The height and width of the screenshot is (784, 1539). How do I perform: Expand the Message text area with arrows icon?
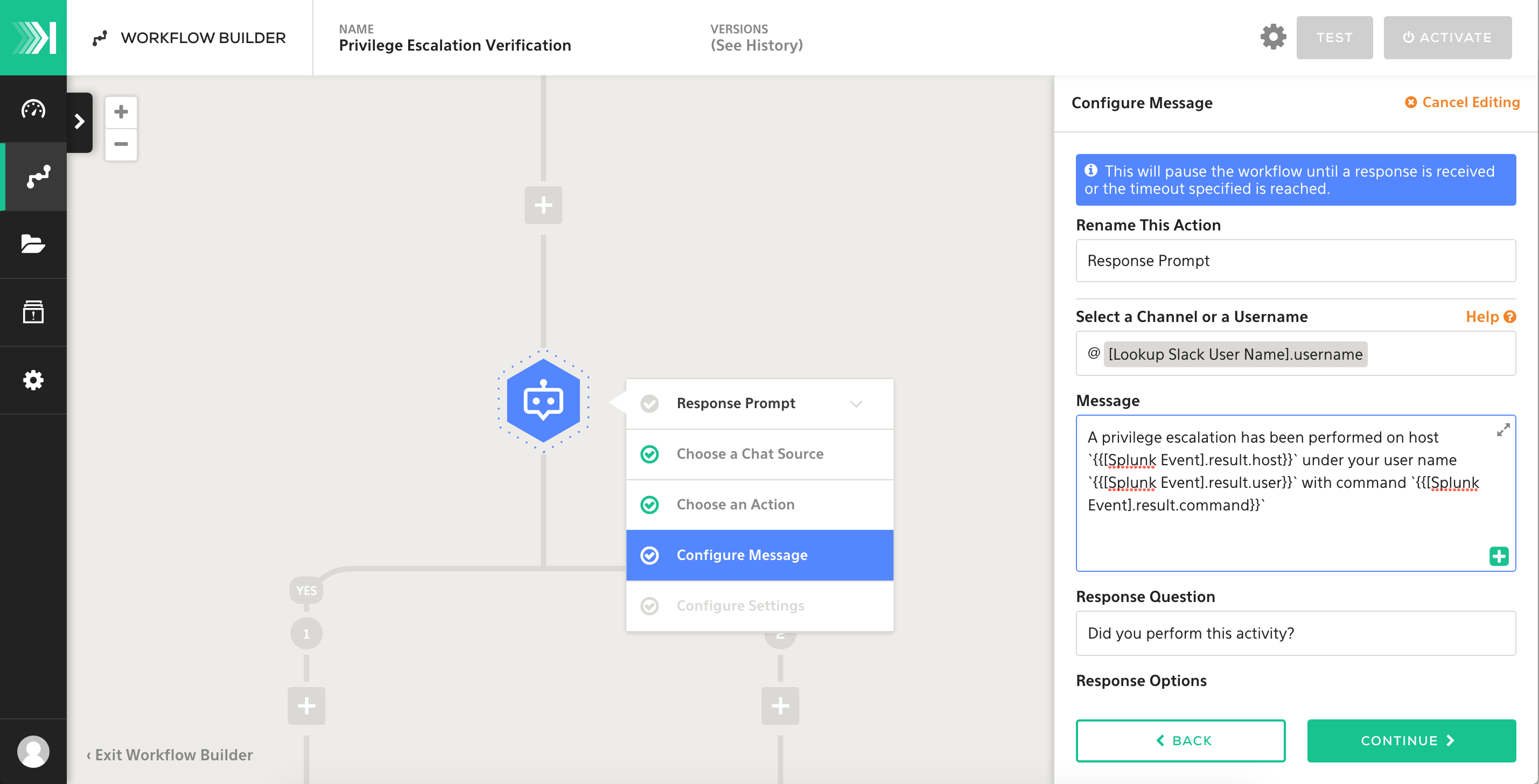(x=1502, y=430)
